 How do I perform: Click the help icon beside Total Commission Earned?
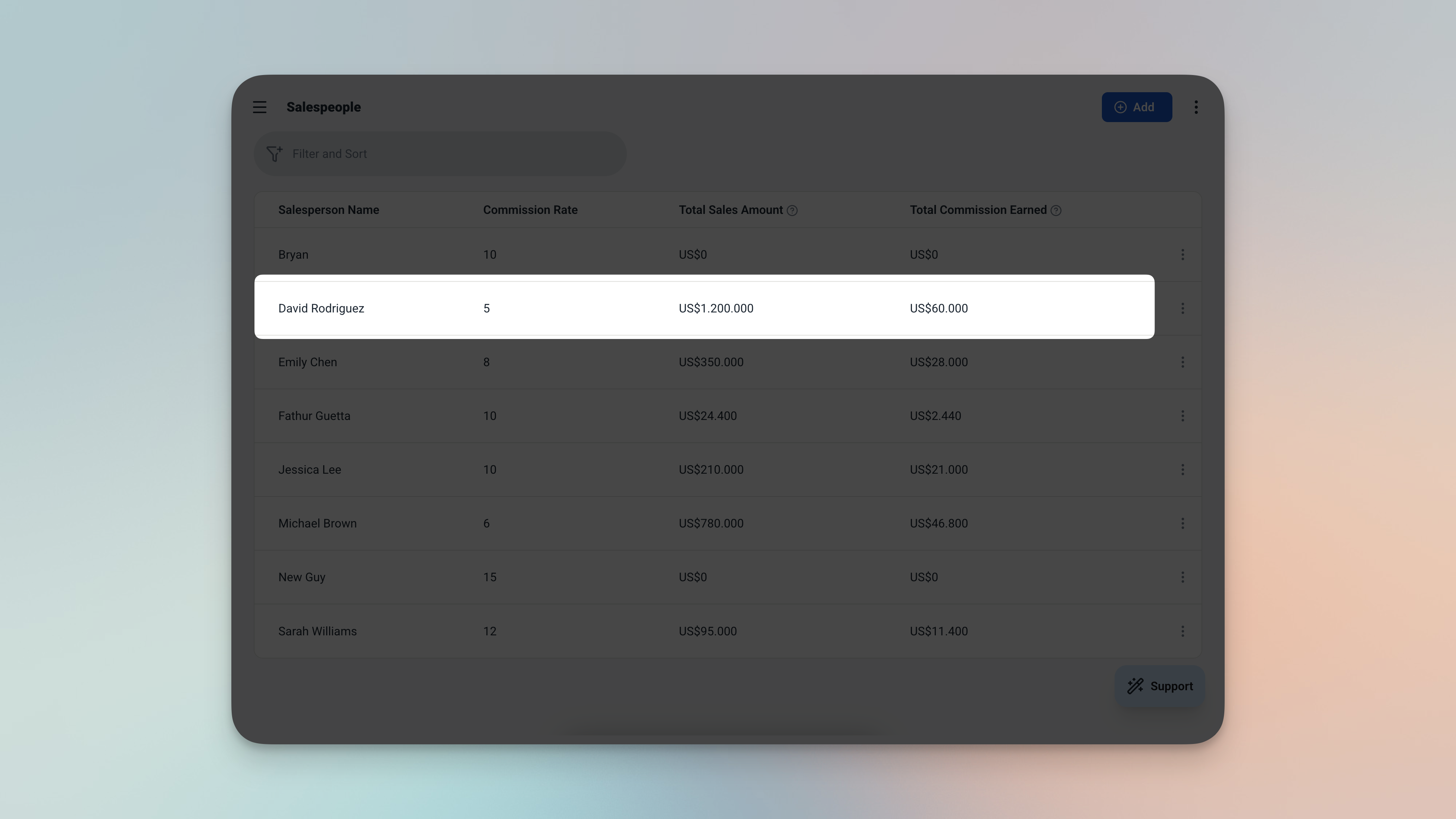(x=1056, y=210)
